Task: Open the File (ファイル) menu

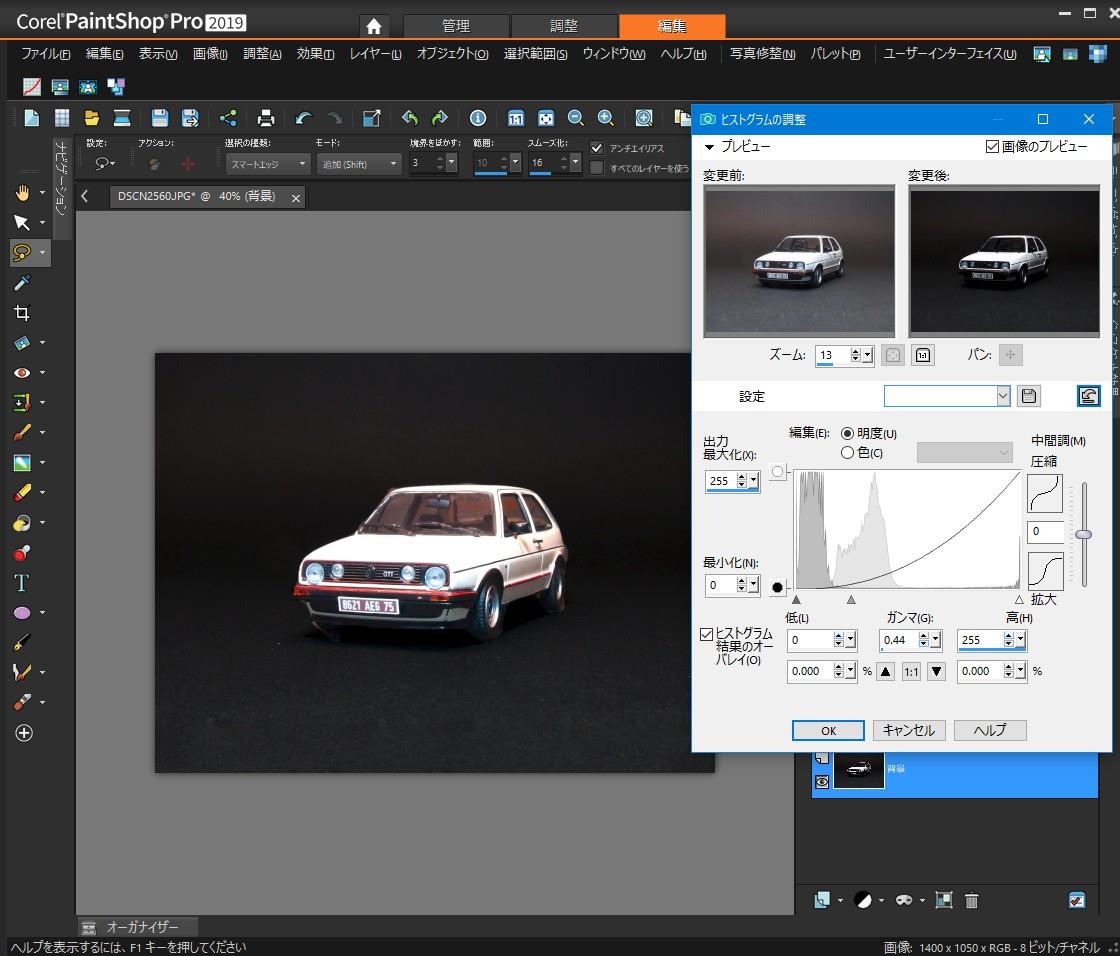Action: (x=45, y=54)
